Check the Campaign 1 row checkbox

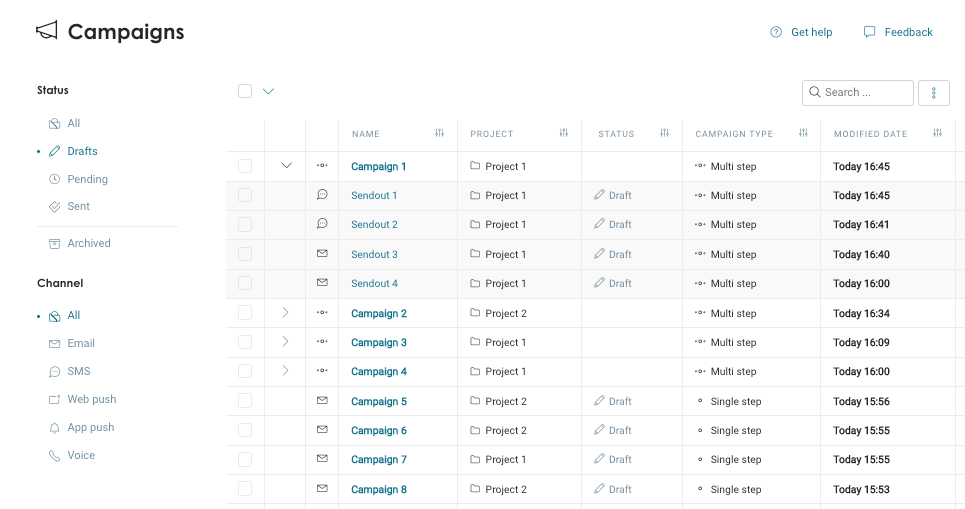point(245,166)
